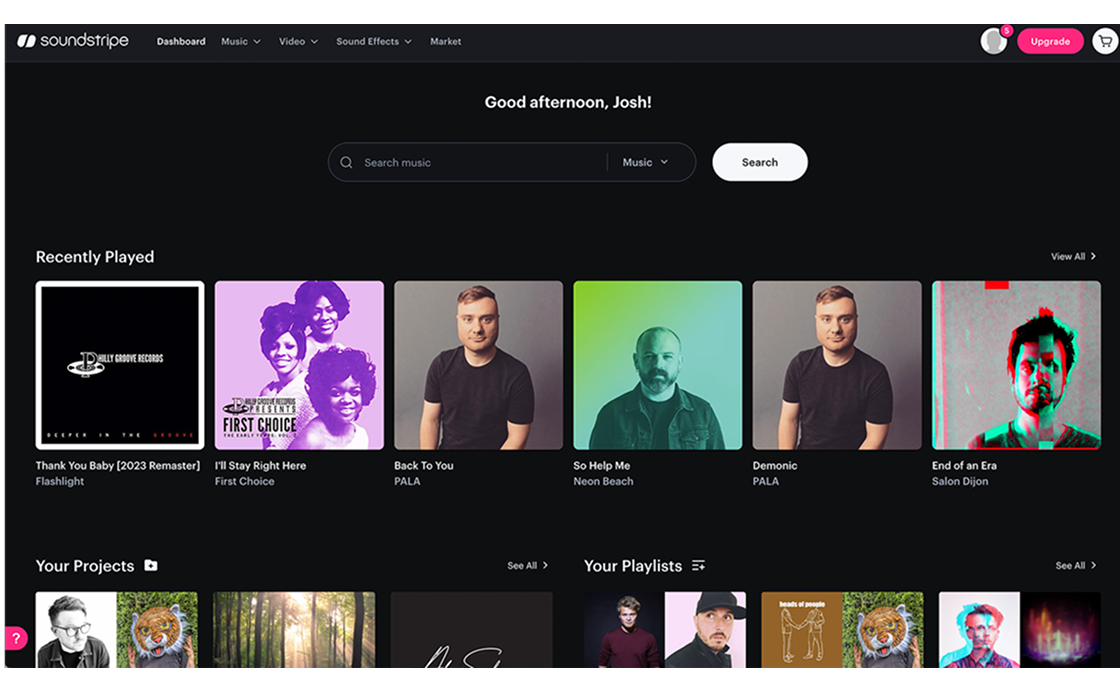Open End of an Era cover art
1120x689 pixels.
click(x=1016, y=365)
